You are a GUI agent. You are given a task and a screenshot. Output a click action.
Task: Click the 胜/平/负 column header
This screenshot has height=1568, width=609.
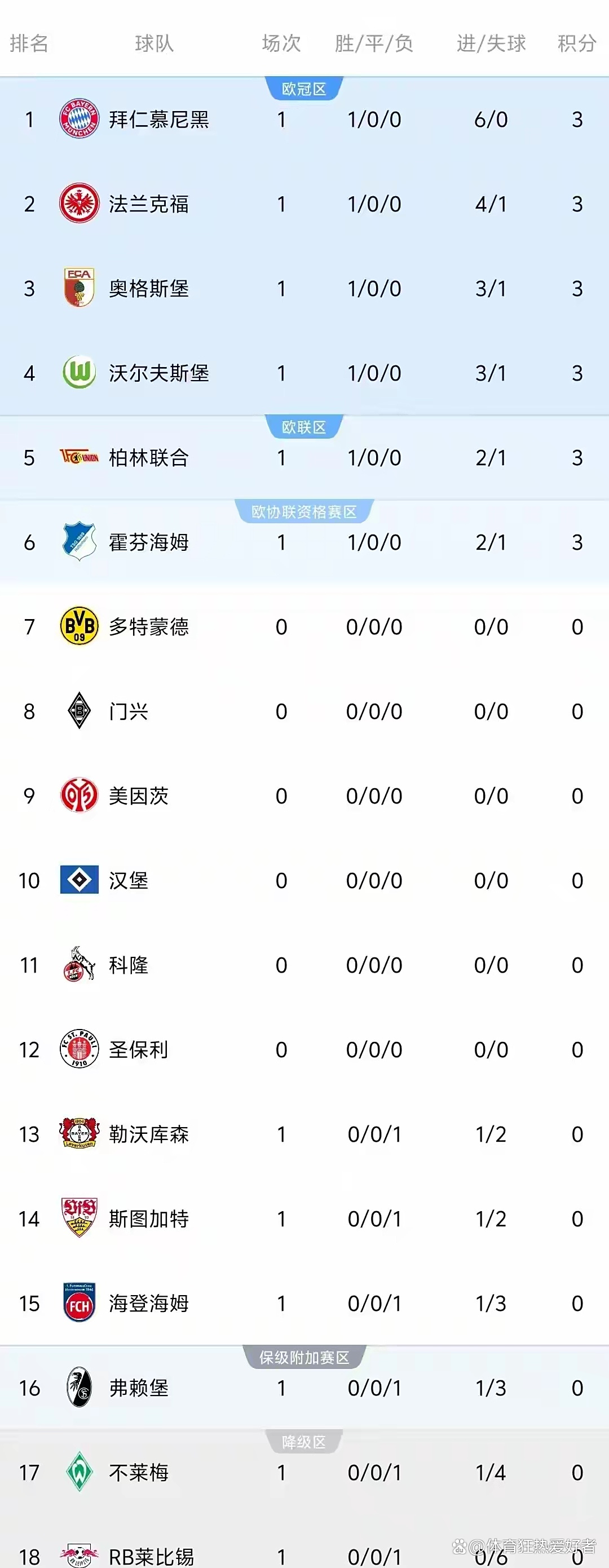coord(374,43)
